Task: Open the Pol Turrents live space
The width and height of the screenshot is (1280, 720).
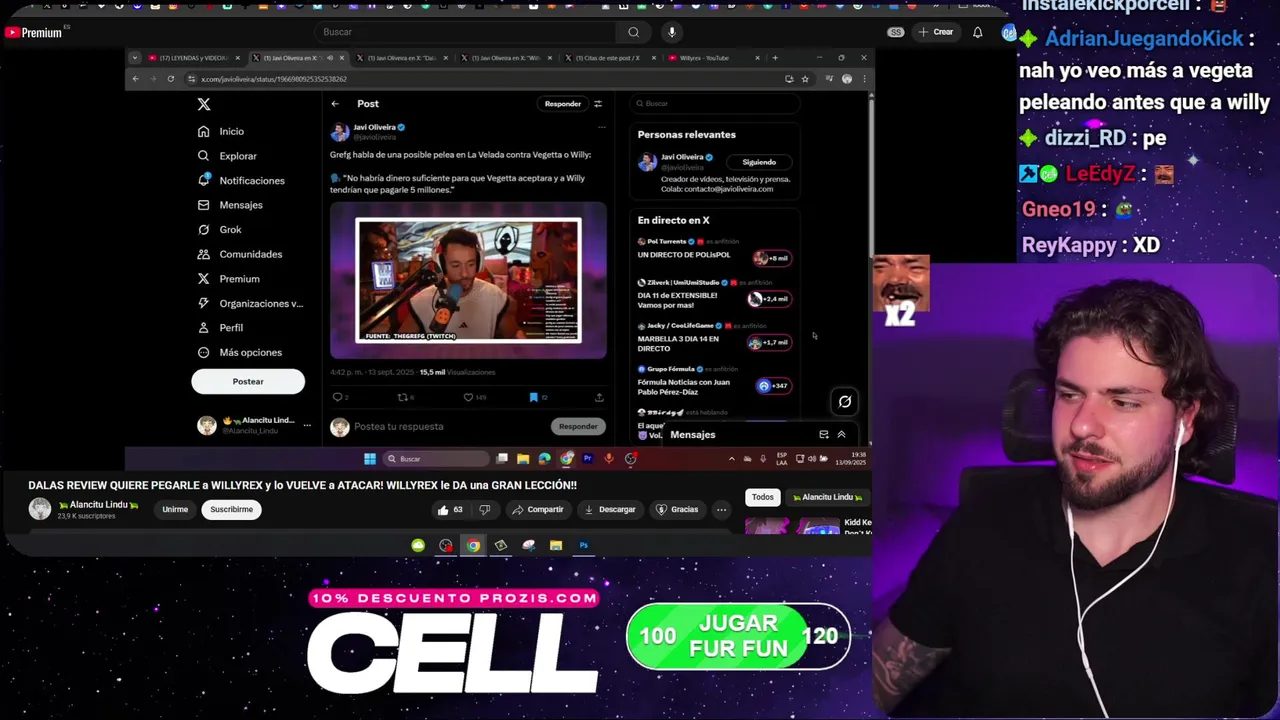Action: 714,249
